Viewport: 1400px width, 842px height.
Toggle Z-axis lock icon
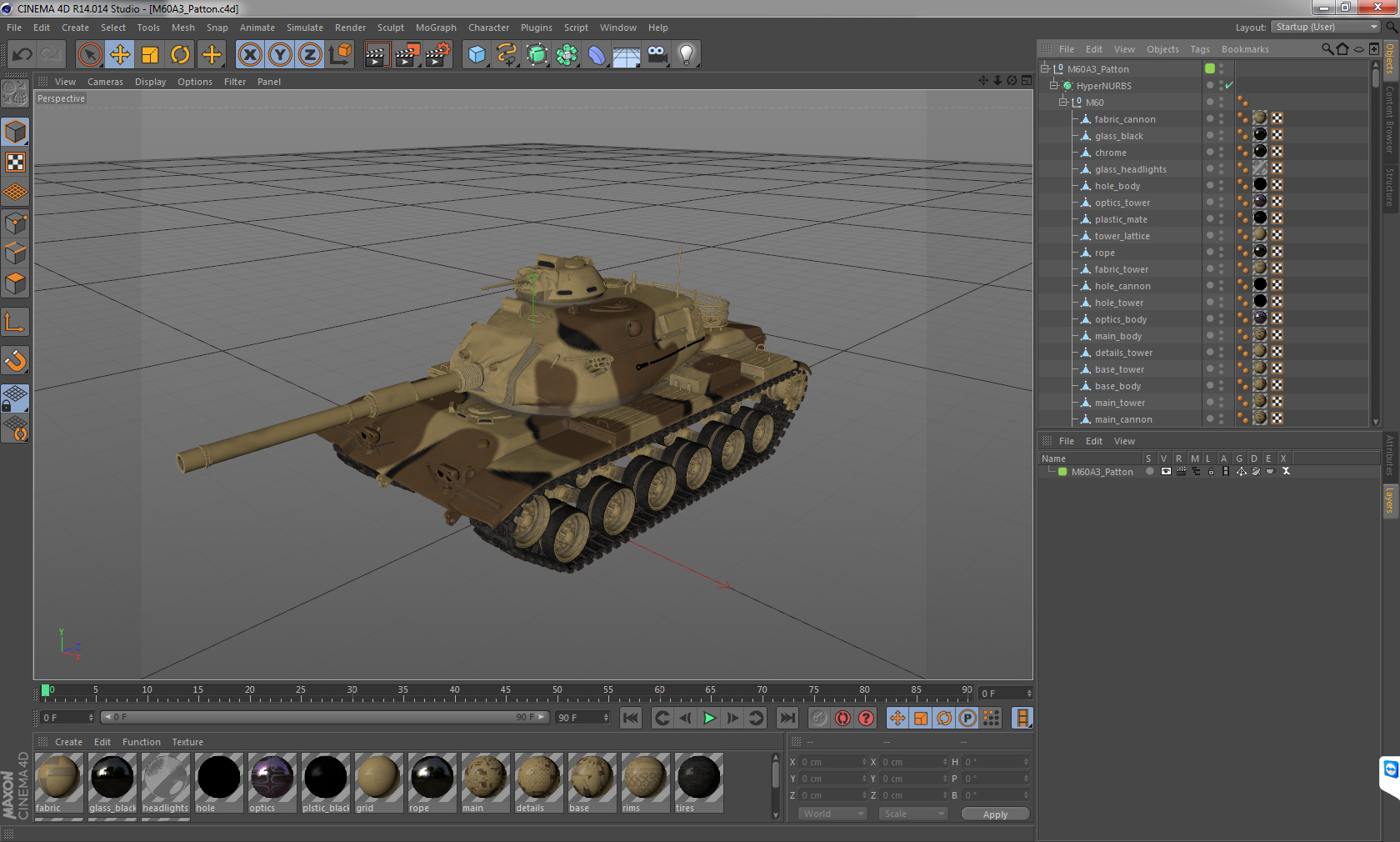[310, 55]
